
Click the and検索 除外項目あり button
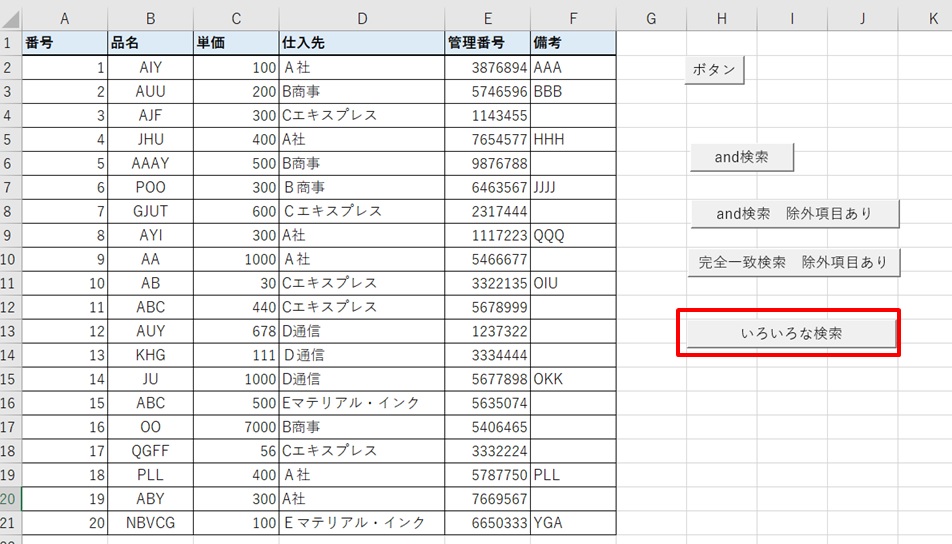(x=794, y=214)
